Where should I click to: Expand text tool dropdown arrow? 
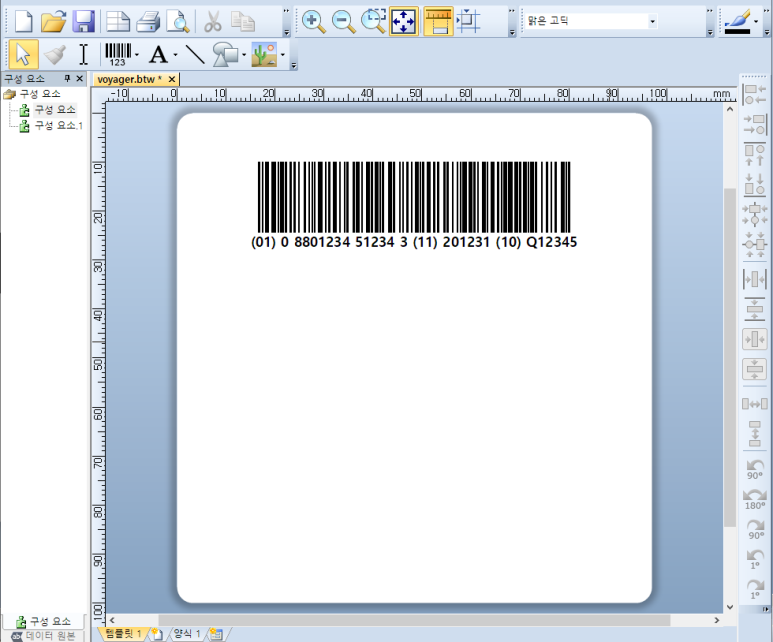coord(175,55)
